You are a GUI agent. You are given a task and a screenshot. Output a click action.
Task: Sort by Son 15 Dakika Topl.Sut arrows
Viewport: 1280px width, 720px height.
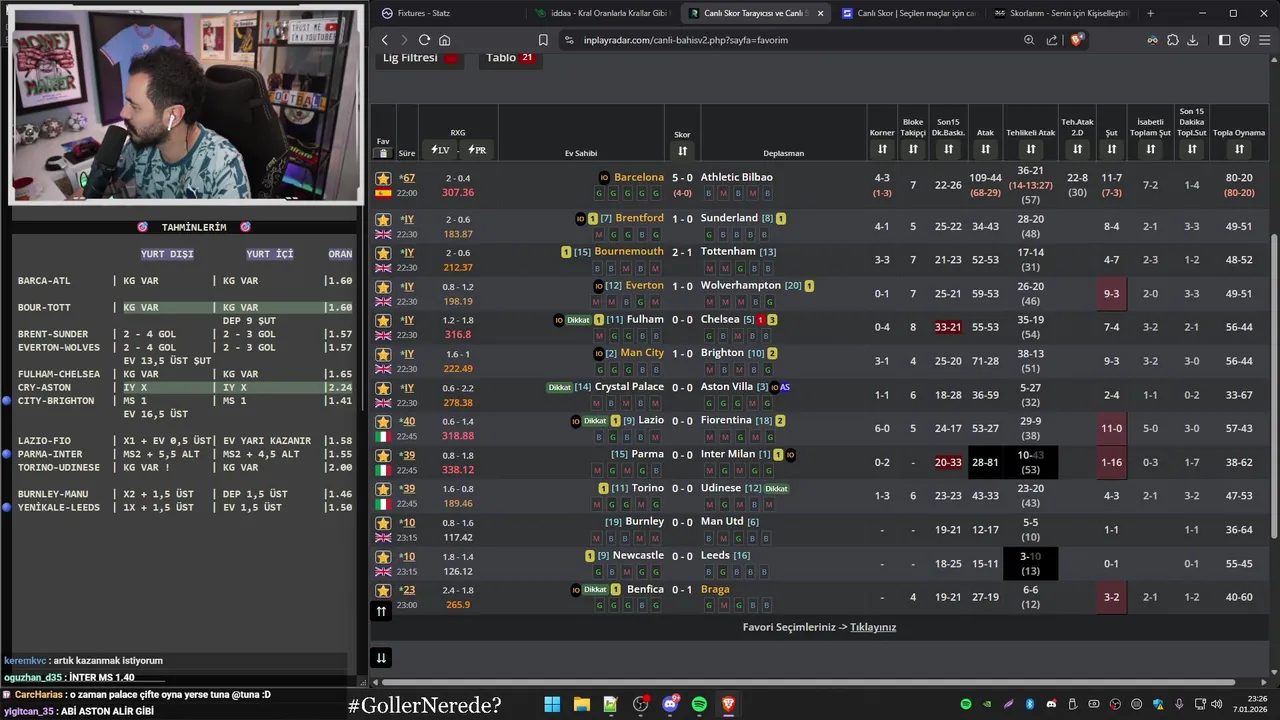1191,150
